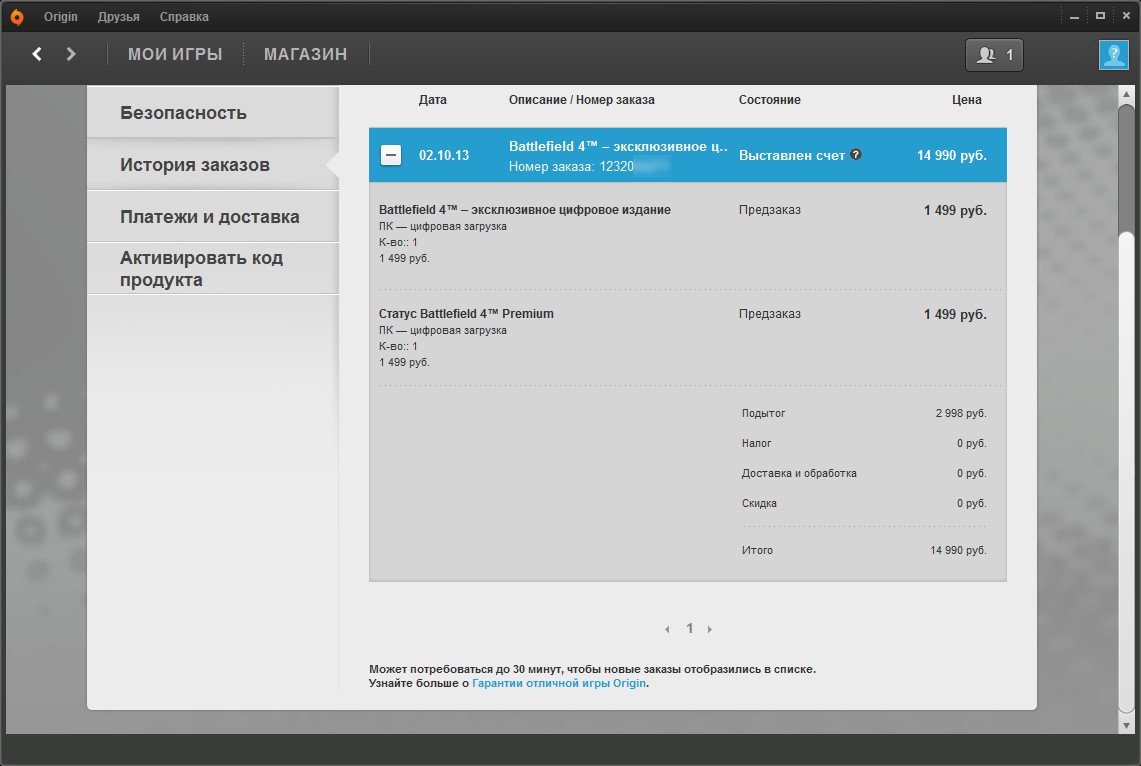Click the order date 02.10.13
The image size is (1141, 766).
coord(444,155)
